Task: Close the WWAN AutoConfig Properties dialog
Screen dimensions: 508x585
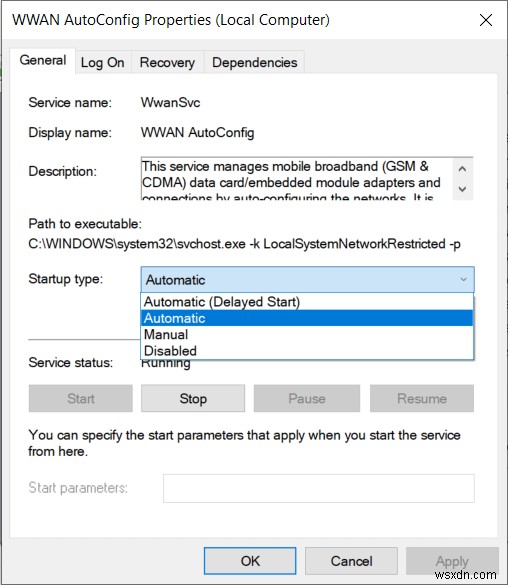Action: 486,20
